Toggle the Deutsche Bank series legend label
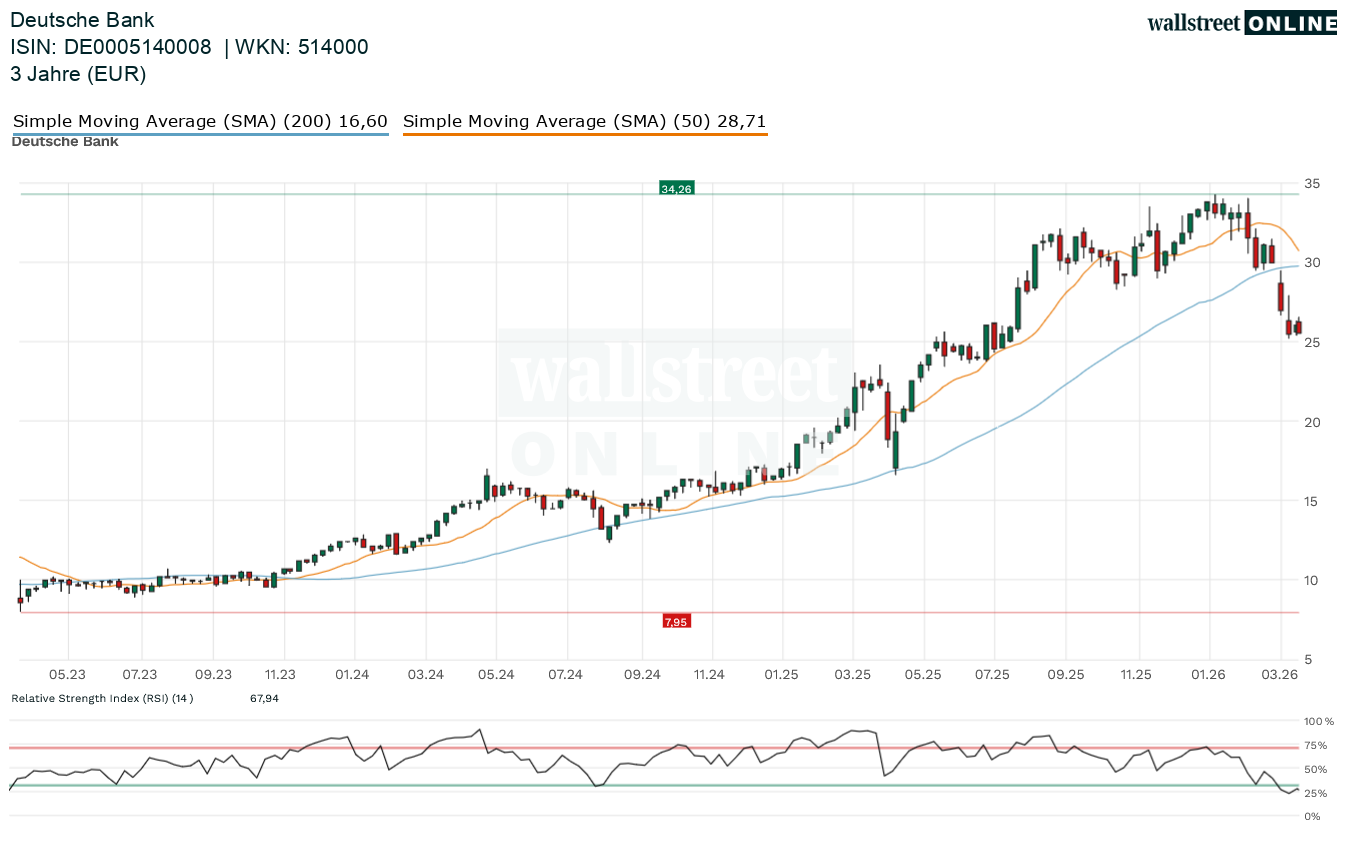This screenshot has width=1349, height=843. 65,142
